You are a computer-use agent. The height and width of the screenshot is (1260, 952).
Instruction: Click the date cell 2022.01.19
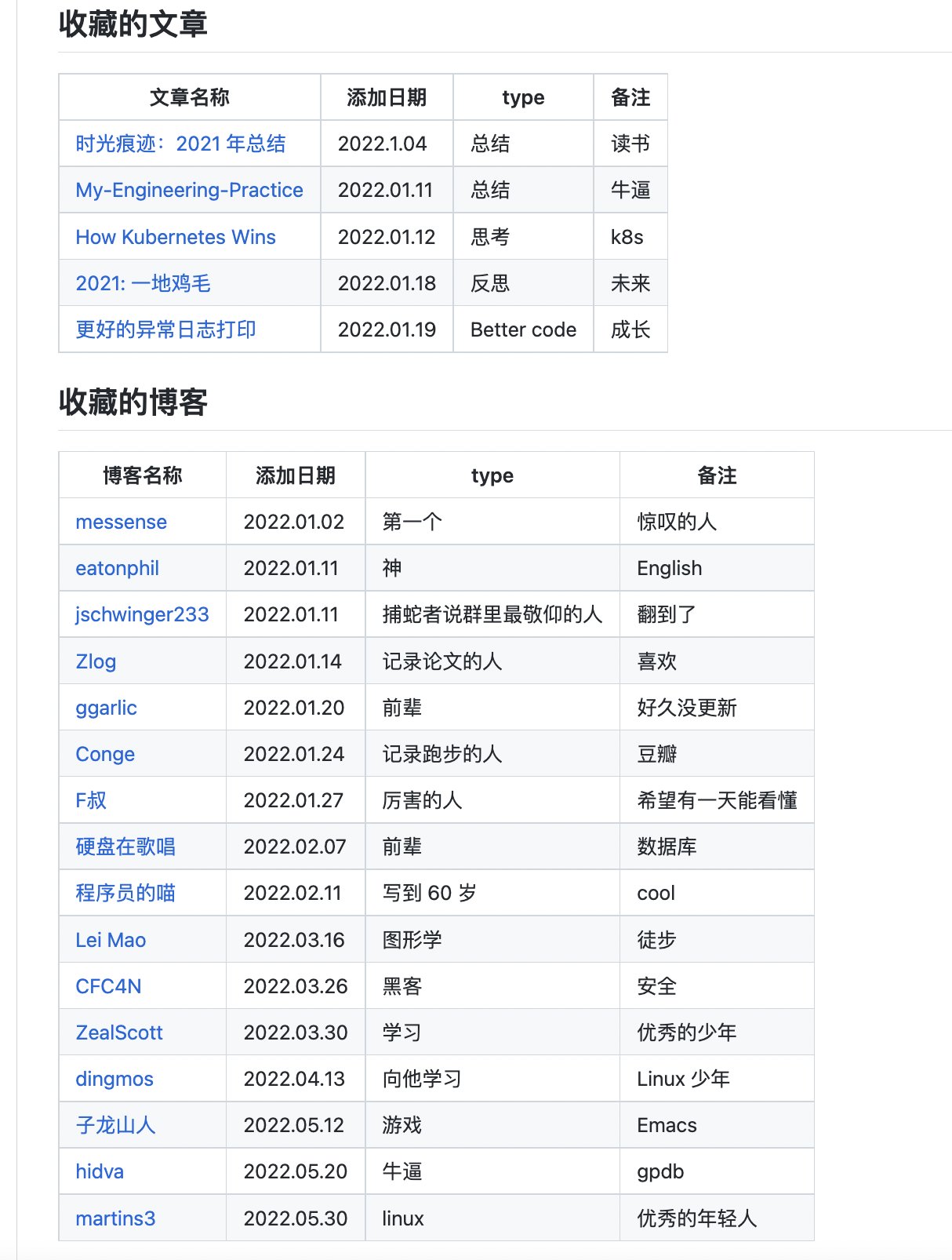click(387, 330)
